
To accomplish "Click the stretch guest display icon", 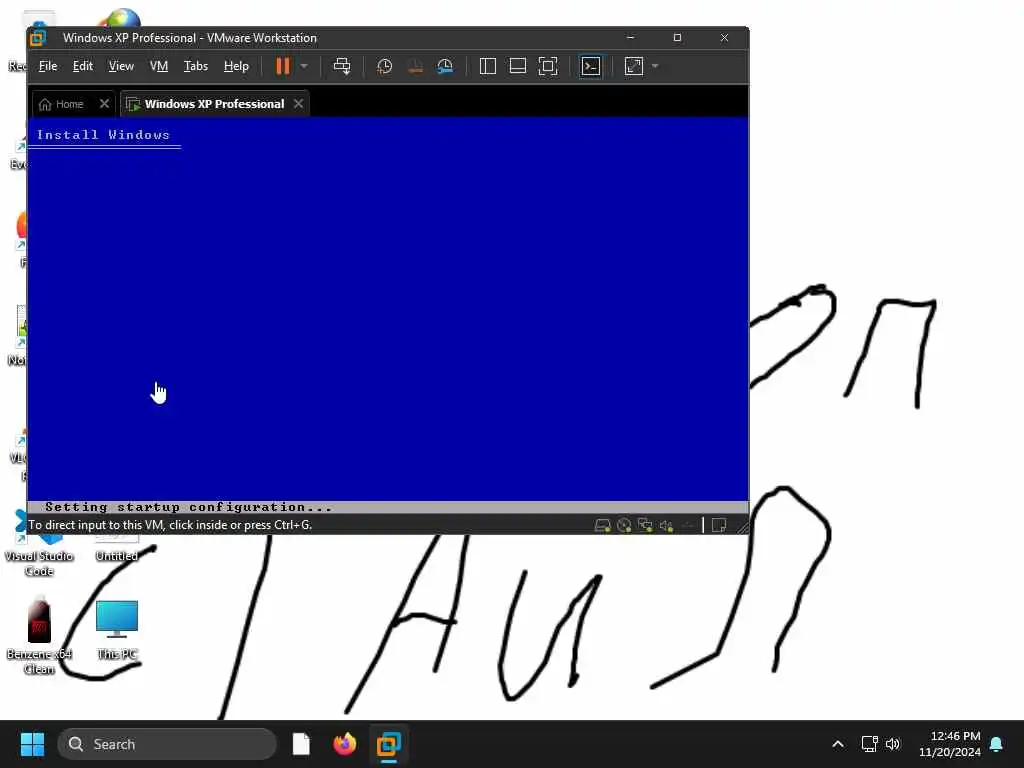I will coord(633,66).
